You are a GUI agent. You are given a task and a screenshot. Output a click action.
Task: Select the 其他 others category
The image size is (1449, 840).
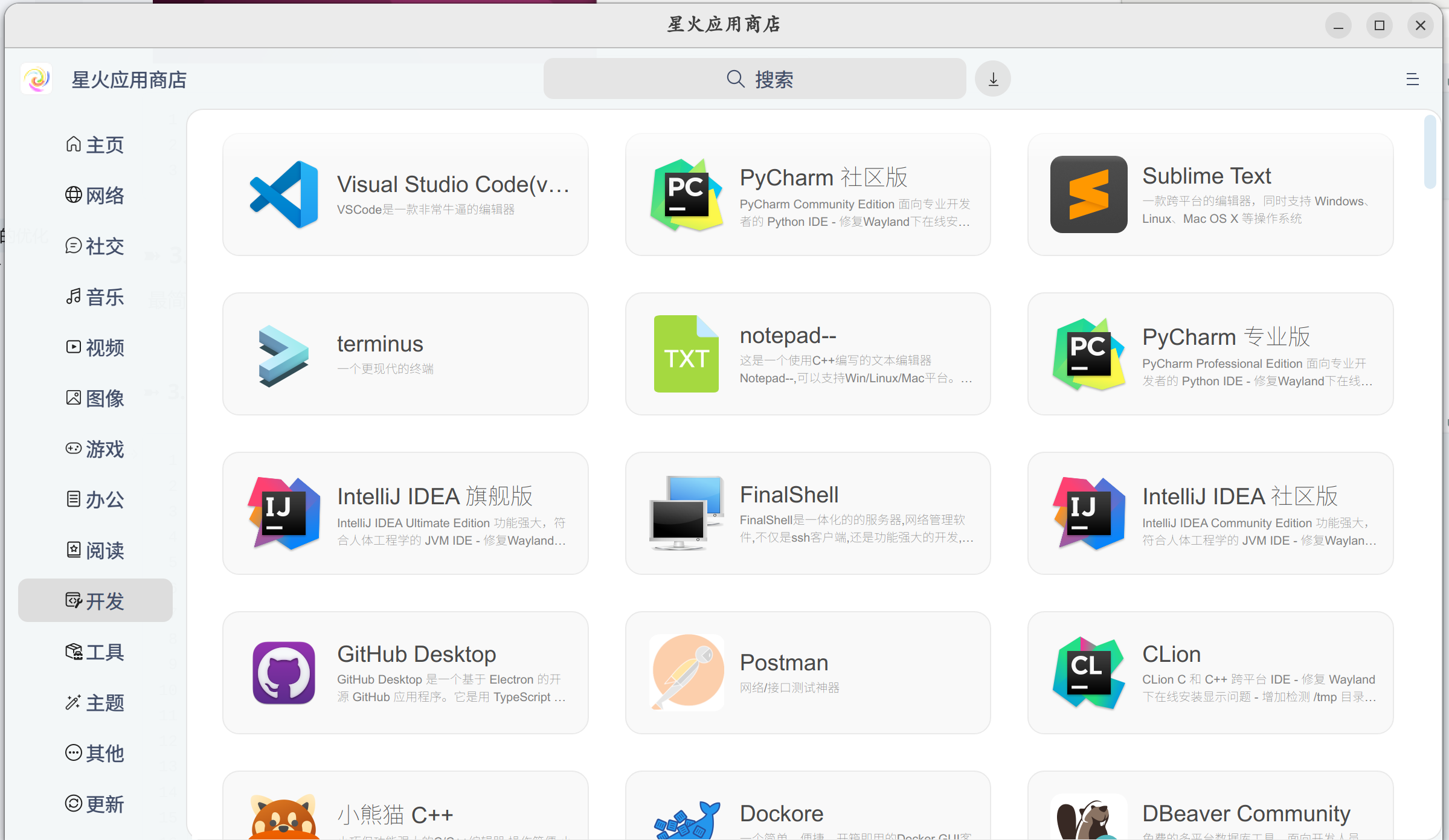pos(95,754)
